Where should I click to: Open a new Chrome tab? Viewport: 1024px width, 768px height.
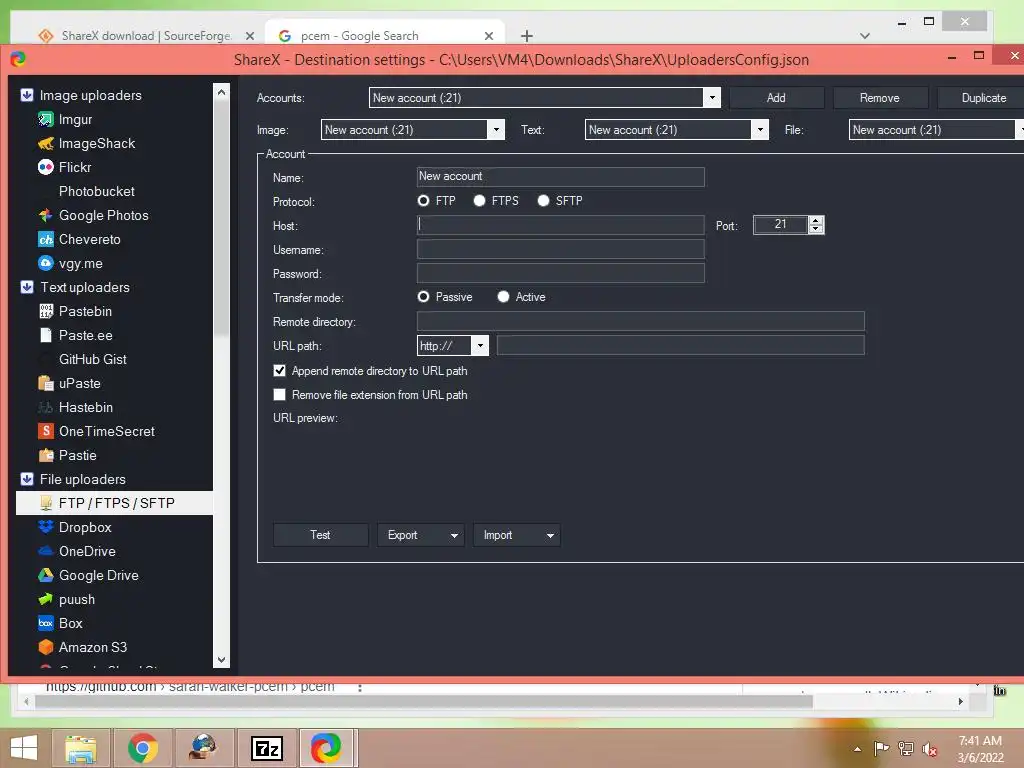[x=526, y=36]
